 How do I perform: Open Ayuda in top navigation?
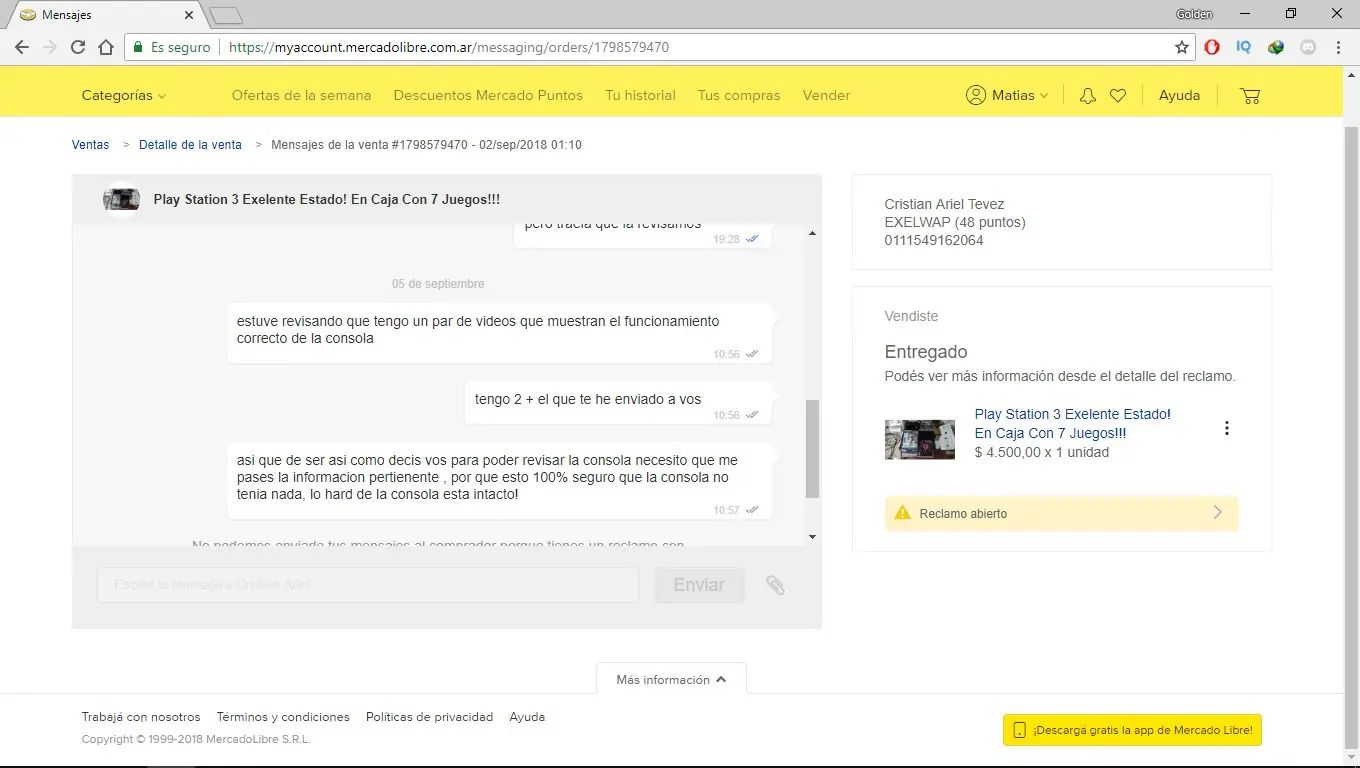[x=1179, y=95]
